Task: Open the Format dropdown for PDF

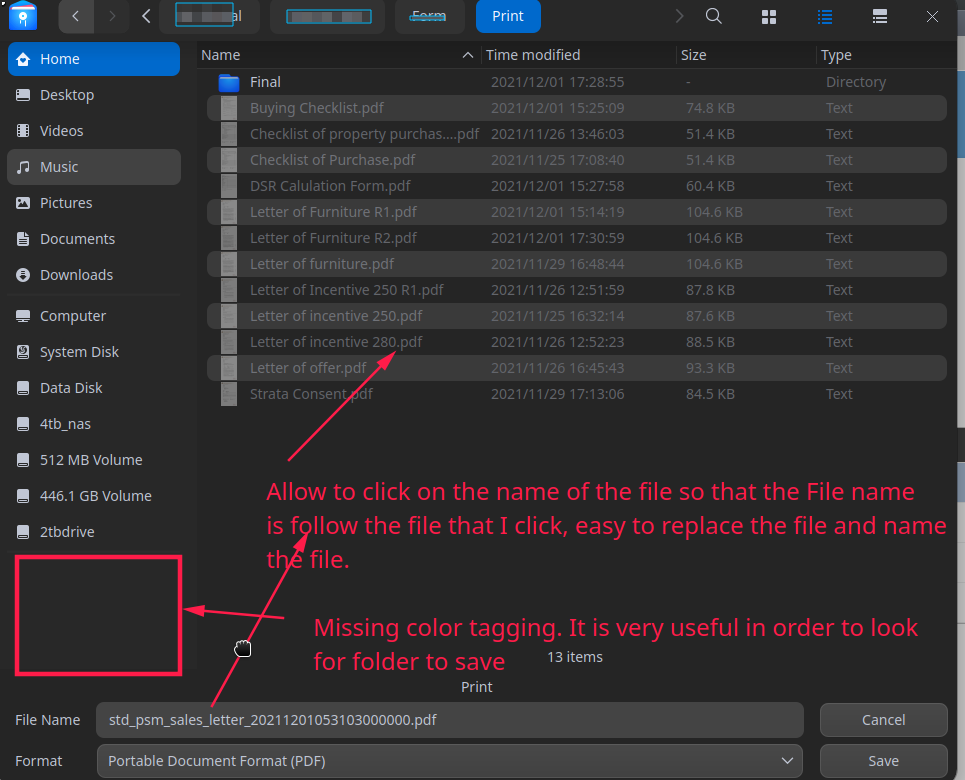Action: (x=450, y=761)
